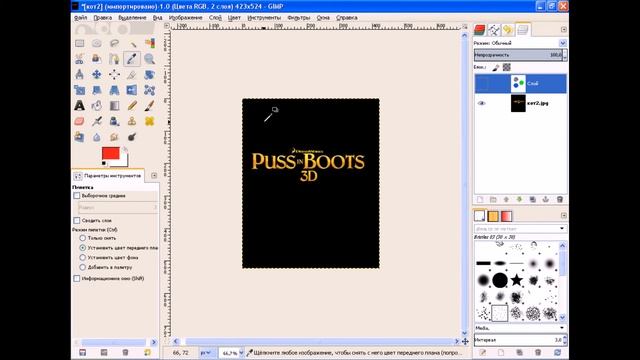This screenshot has height=360, width=640.
Task: Refresh the brushes list
Action: [558, 352]
